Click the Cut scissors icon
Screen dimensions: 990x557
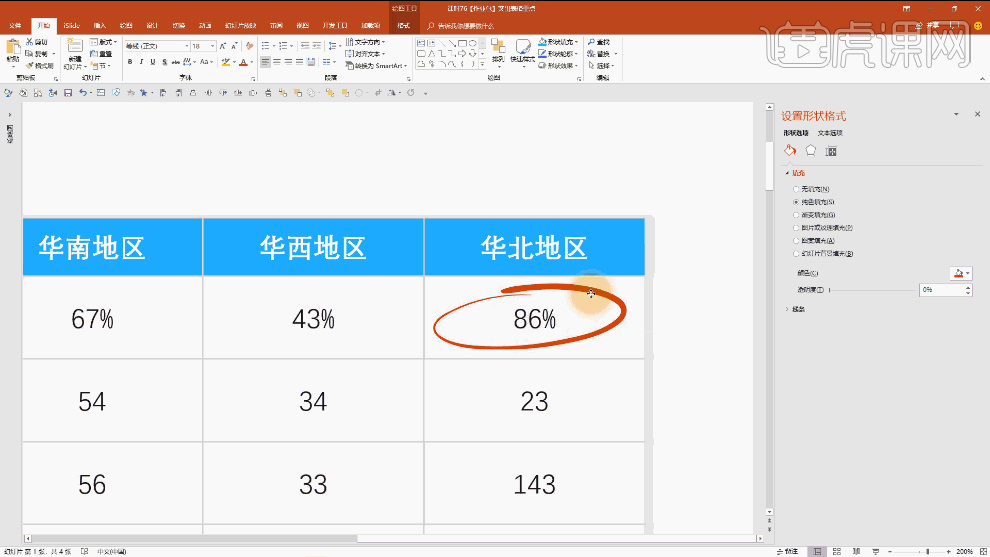[x=29, y=42]
